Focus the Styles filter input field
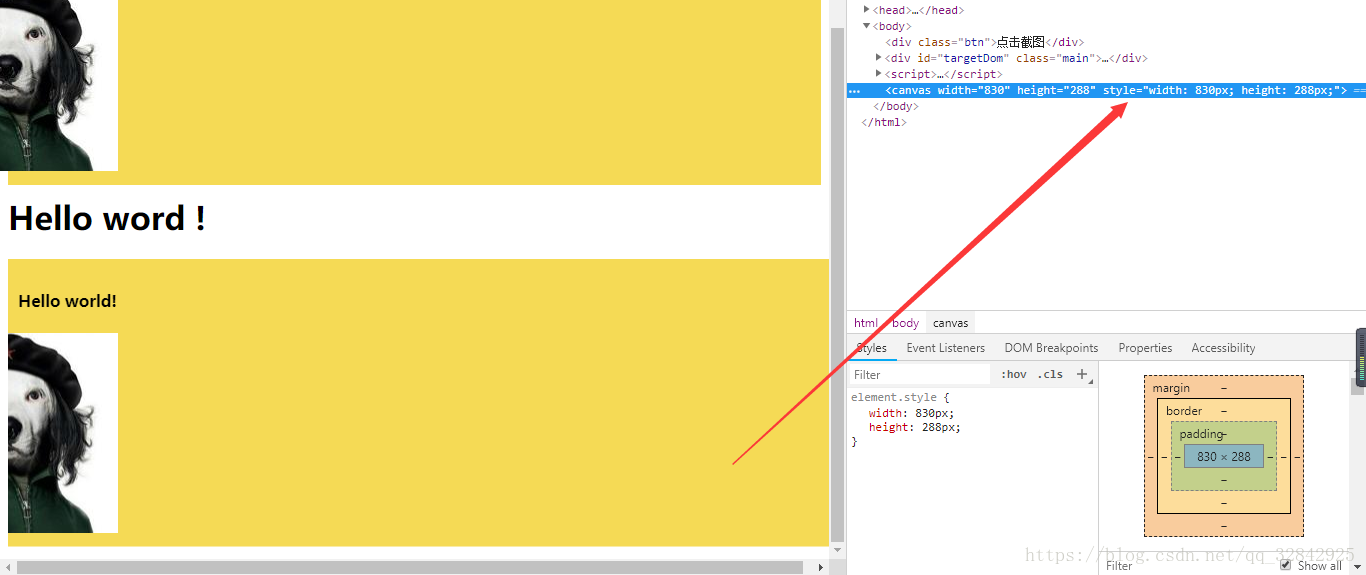The height and width of the screenshot is (575, 1366). (920, 374)
